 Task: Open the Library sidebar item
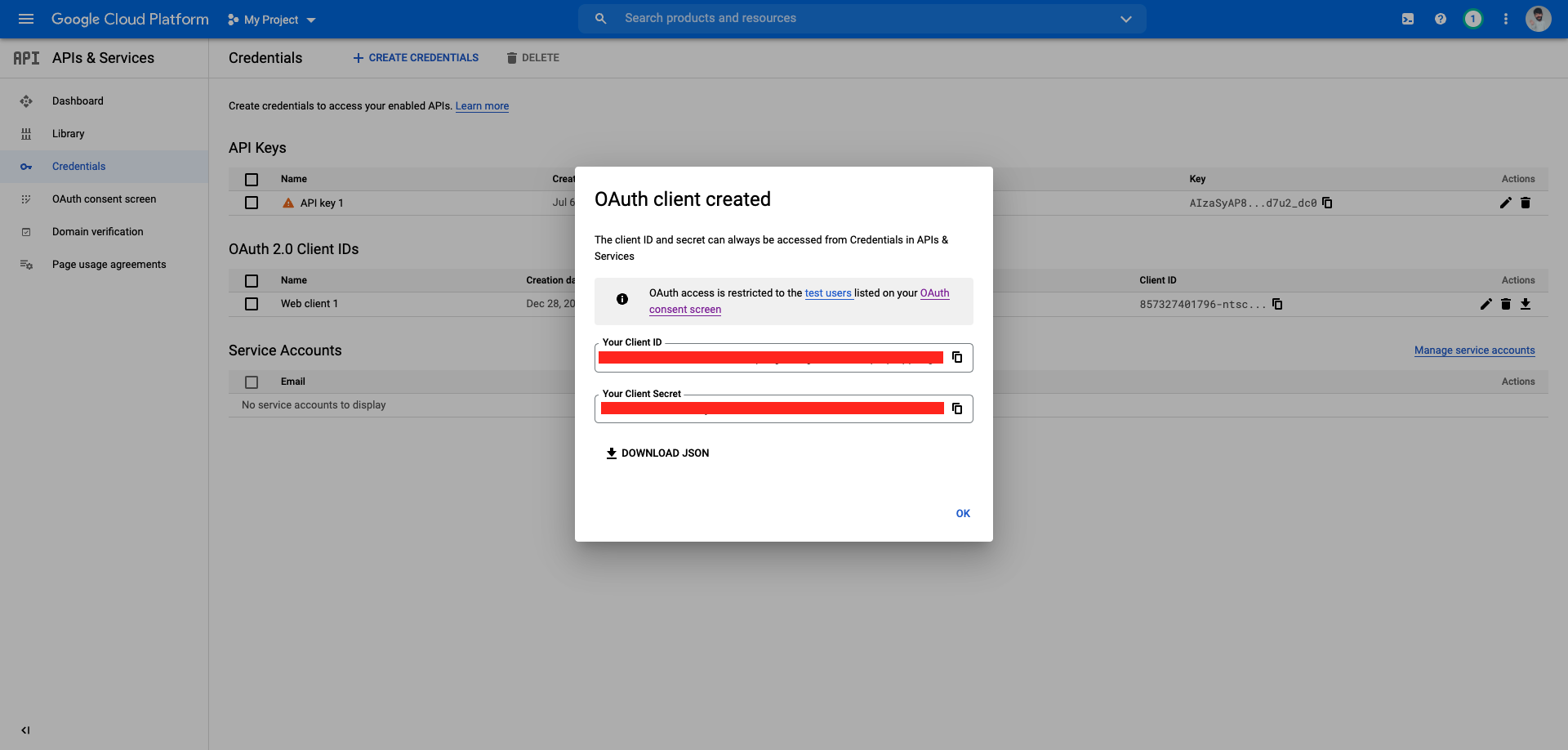click(x=69, y=134)
